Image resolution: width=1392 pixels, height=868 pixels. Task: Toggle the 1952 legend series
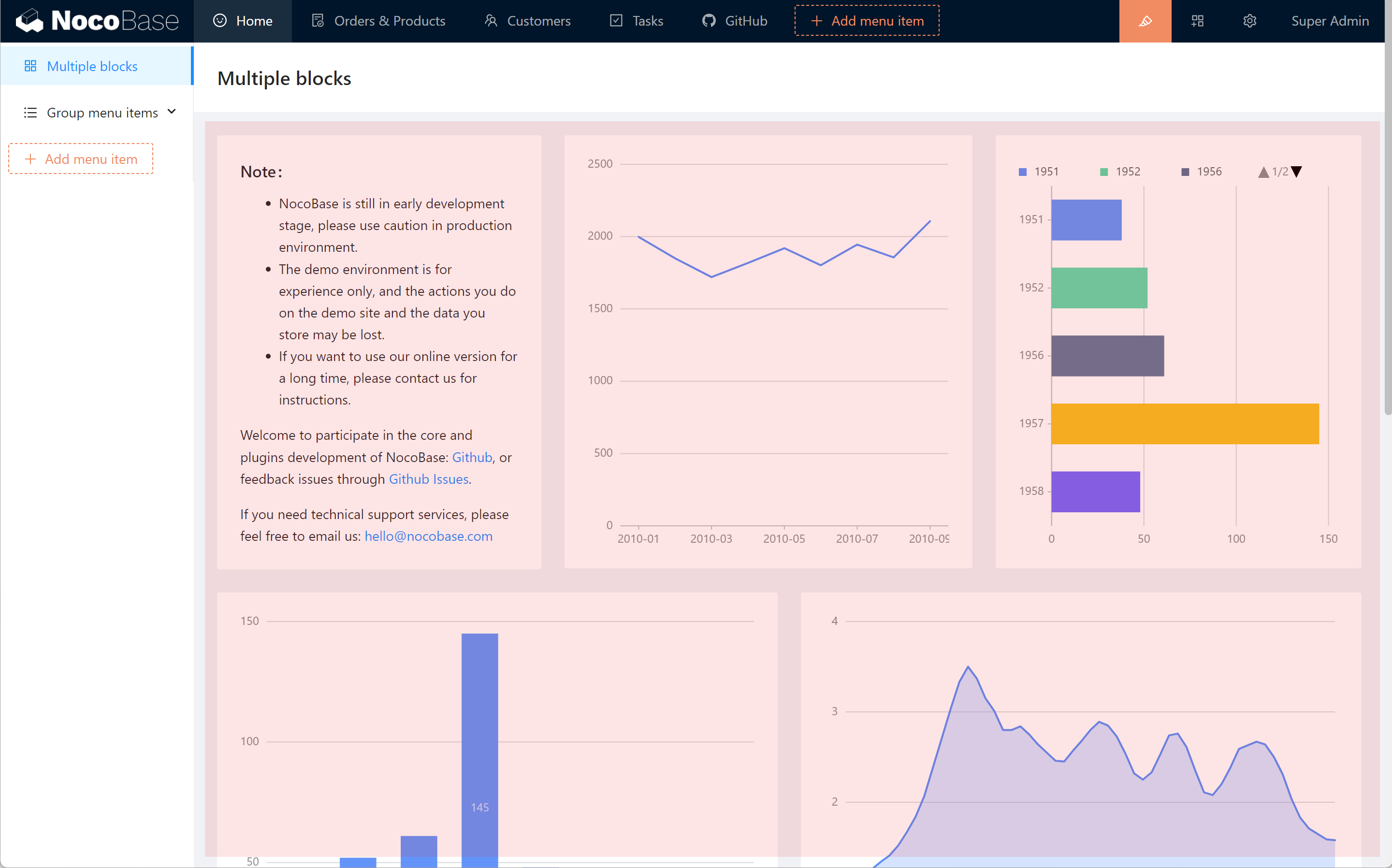(x=1120, y=172)
